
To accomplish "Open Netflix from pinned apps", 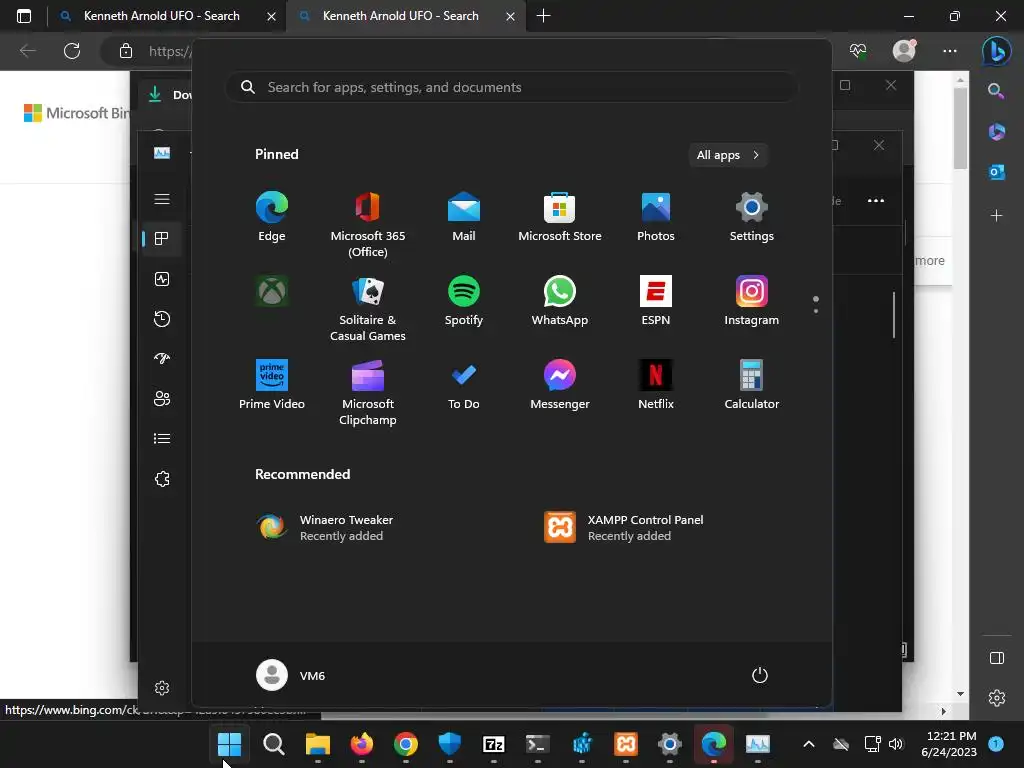I will [x=656, y=385].
